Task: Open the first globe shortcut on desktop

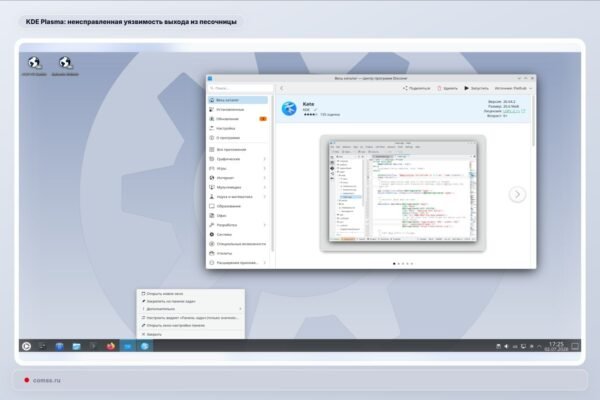Action: (34, 65)
